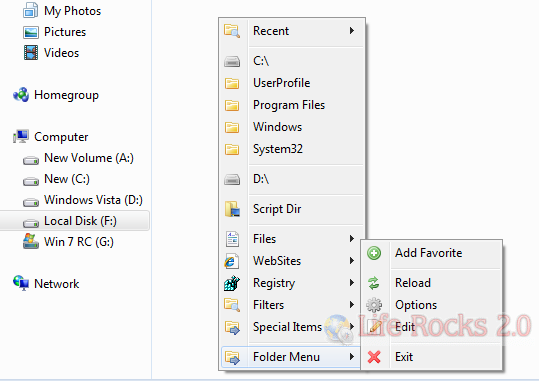Expand the Filters submenu arrow
539x381 pixels.
tap(352, 305)
